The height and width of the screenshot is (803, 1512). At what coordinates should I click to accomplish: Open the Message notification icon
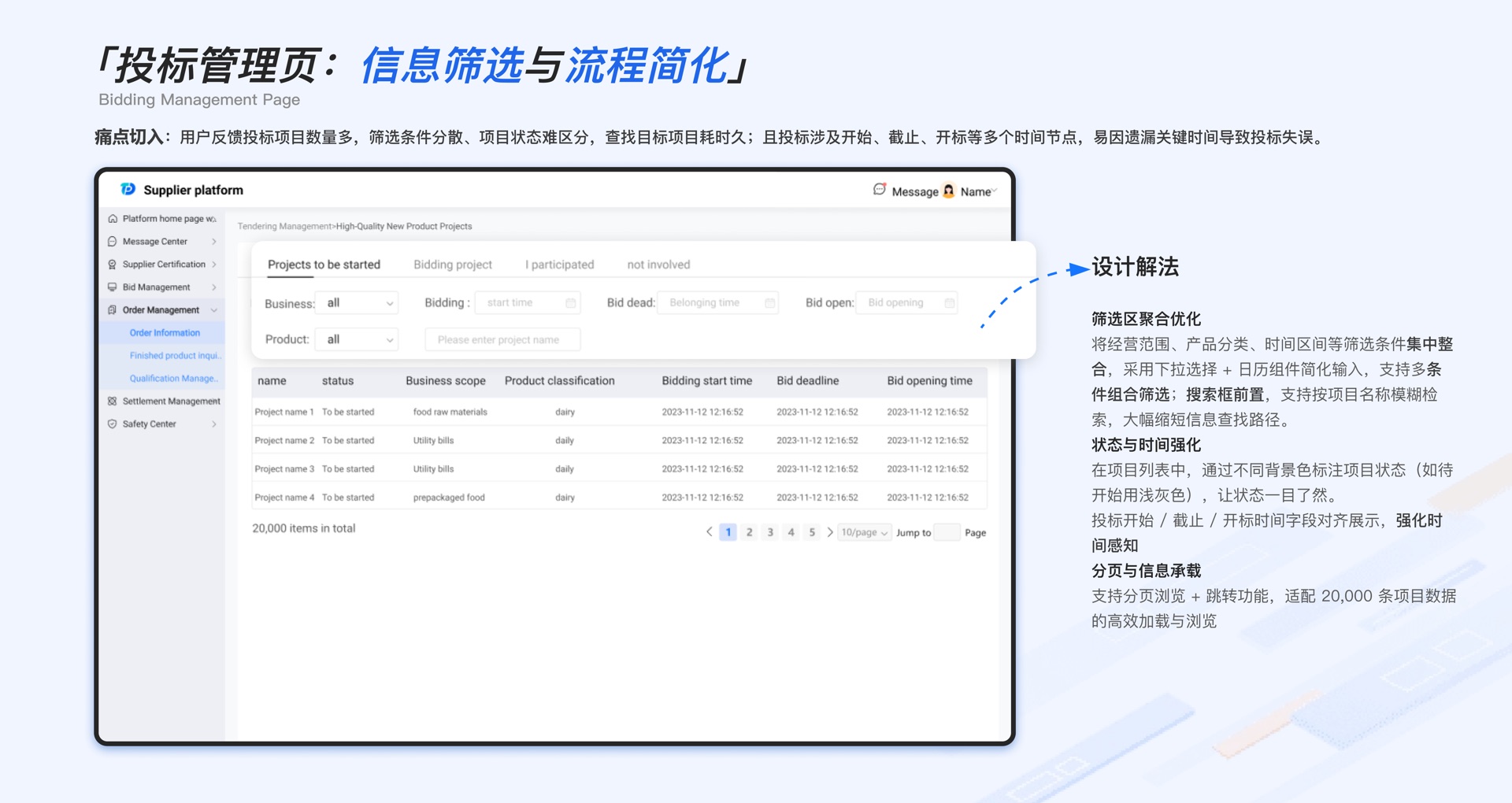click(880, 190)
